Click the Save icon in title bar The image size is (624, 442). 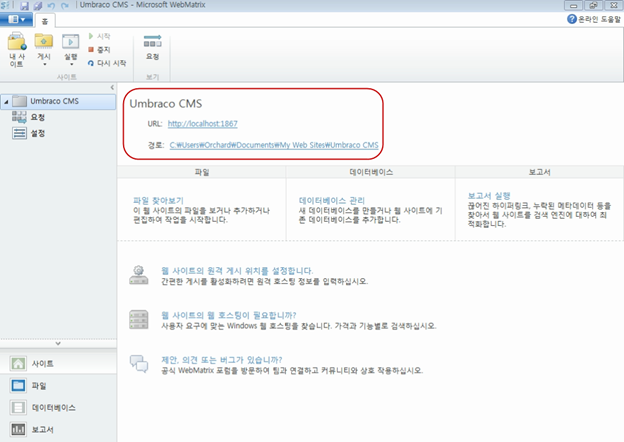point(24,6)
